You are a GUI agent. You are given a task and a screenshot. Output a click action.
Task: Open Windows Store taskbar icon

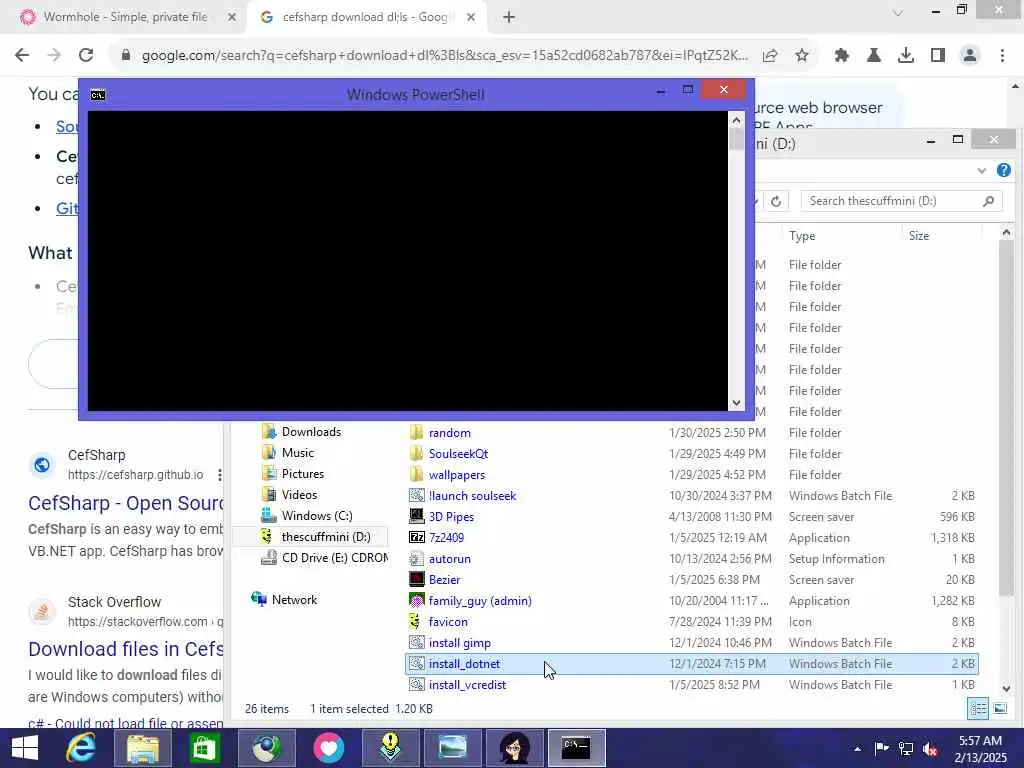[x=204, y=748]
